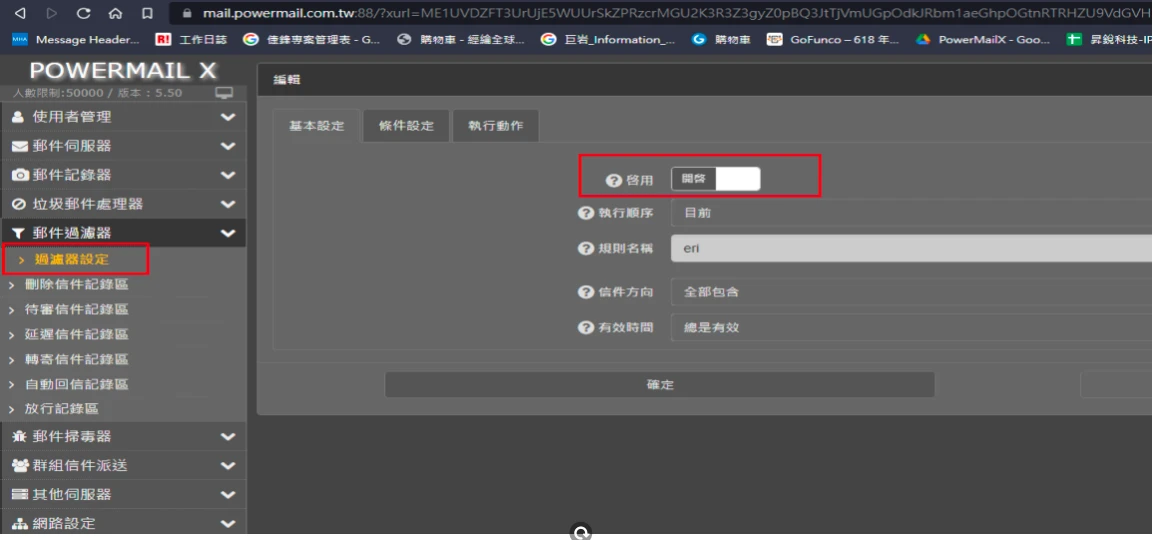Open the Message Header bookmark
Viewport: 1156px width, 540px height.
(x=76, y=40)
